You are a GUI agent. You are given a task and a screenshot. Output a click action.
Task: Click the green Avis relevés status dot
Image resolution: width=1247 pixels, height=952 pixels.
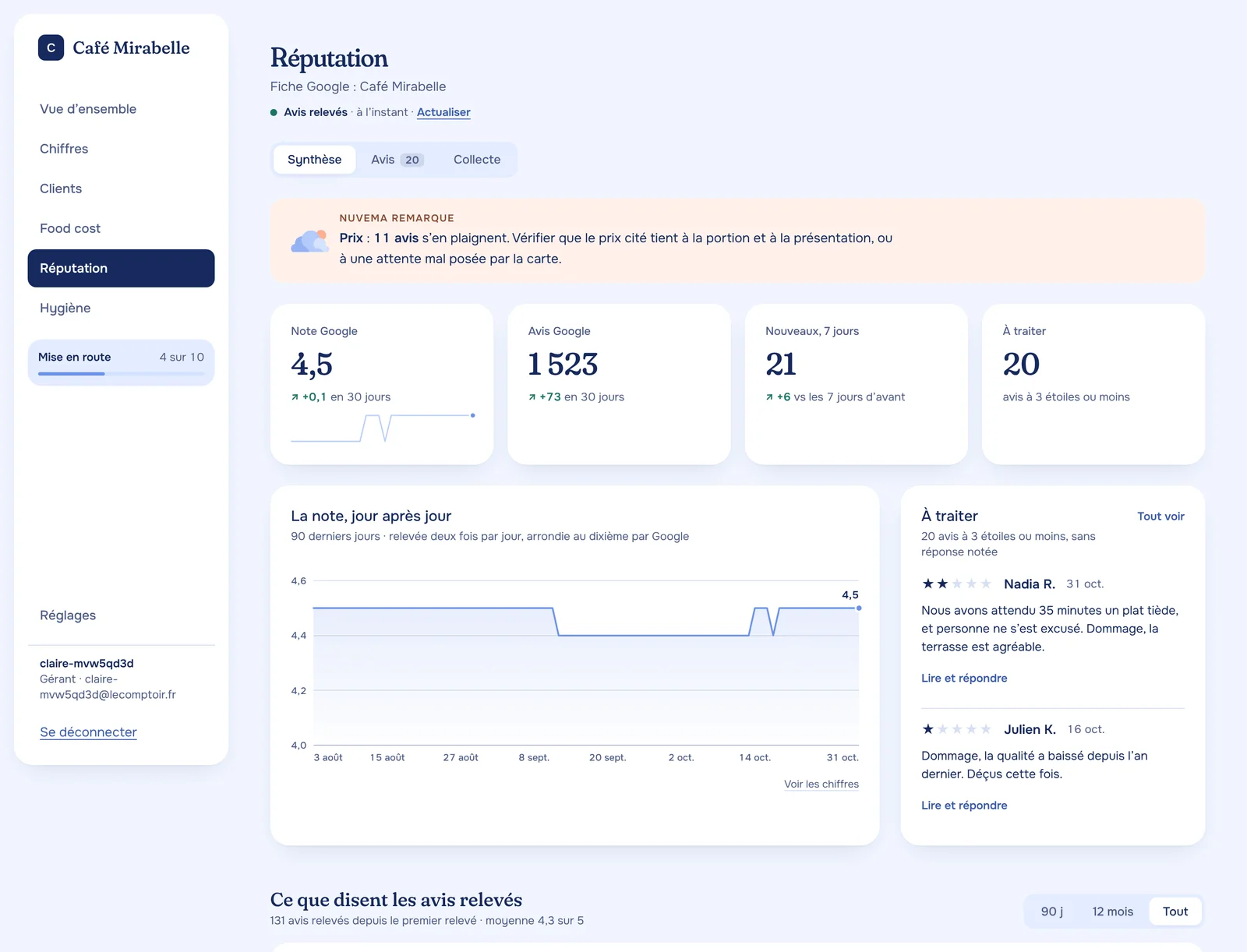[274, 112]
